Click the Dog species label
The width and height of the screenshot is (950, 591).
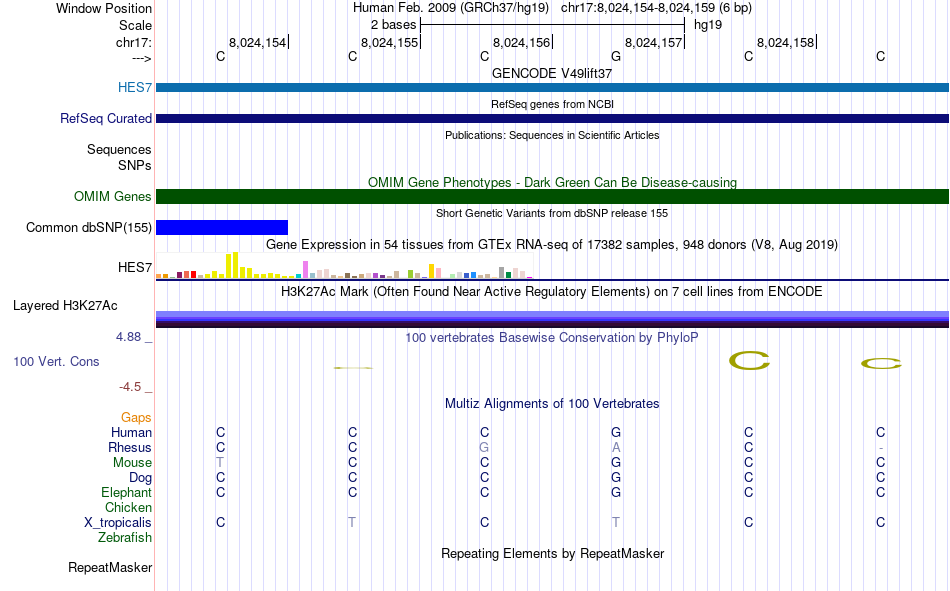tap(140, 478)
